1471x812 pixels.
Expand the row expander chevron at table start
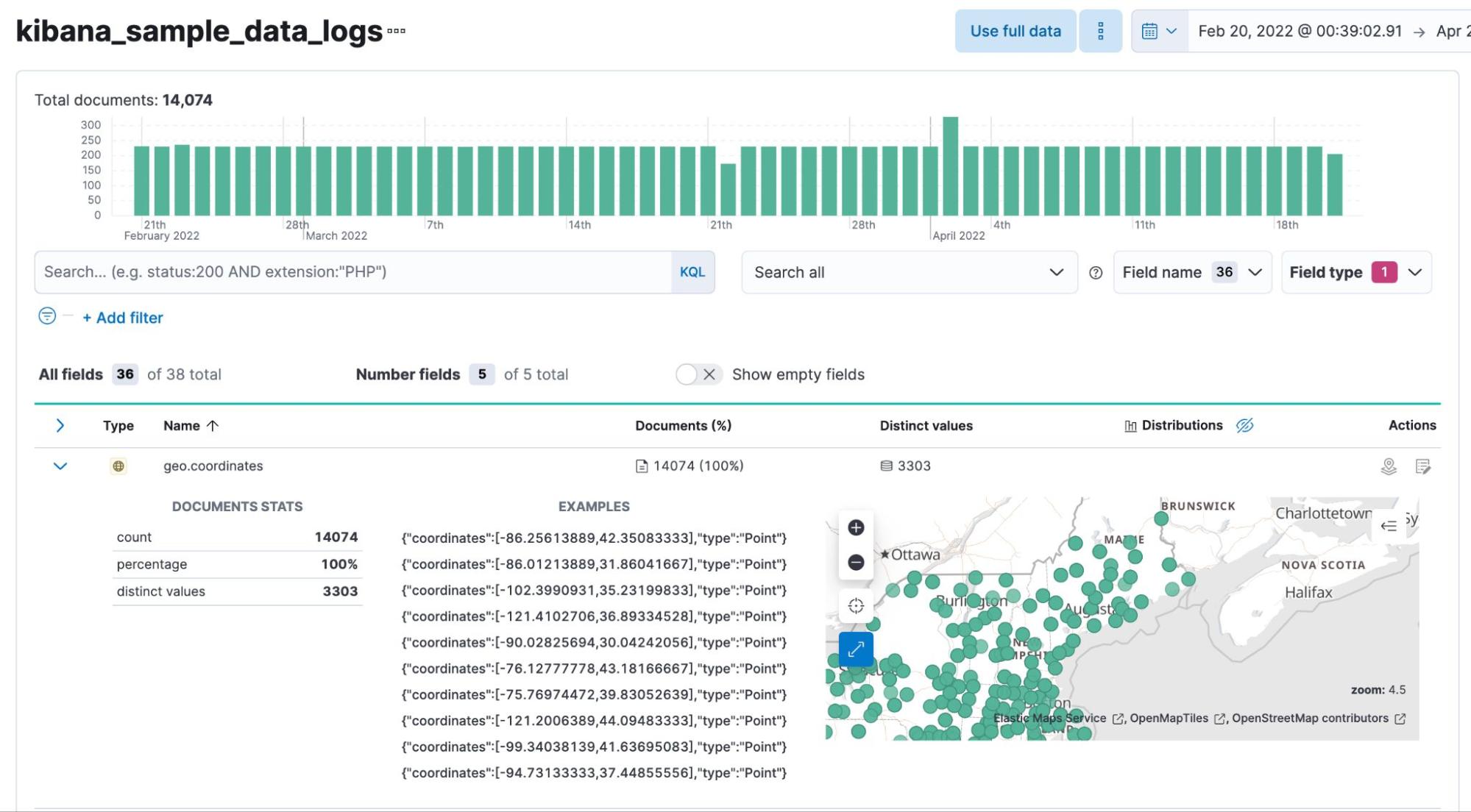(x=60, y=425)
